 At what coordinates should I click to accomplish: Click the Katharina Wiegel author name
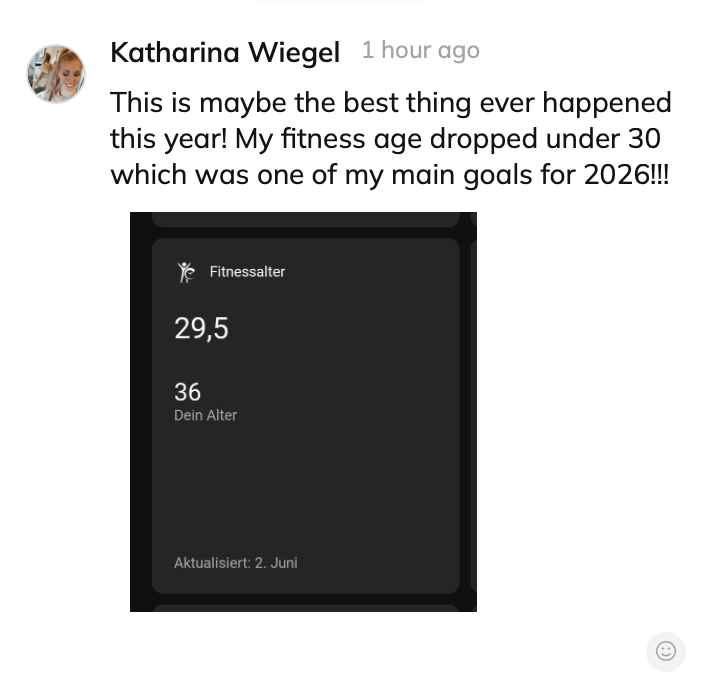[225, 53]
